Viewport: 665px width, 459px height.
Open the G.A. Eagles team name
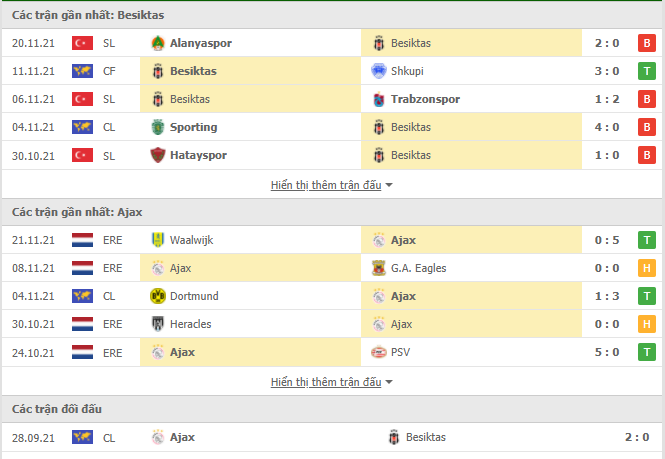coord(419,268)
